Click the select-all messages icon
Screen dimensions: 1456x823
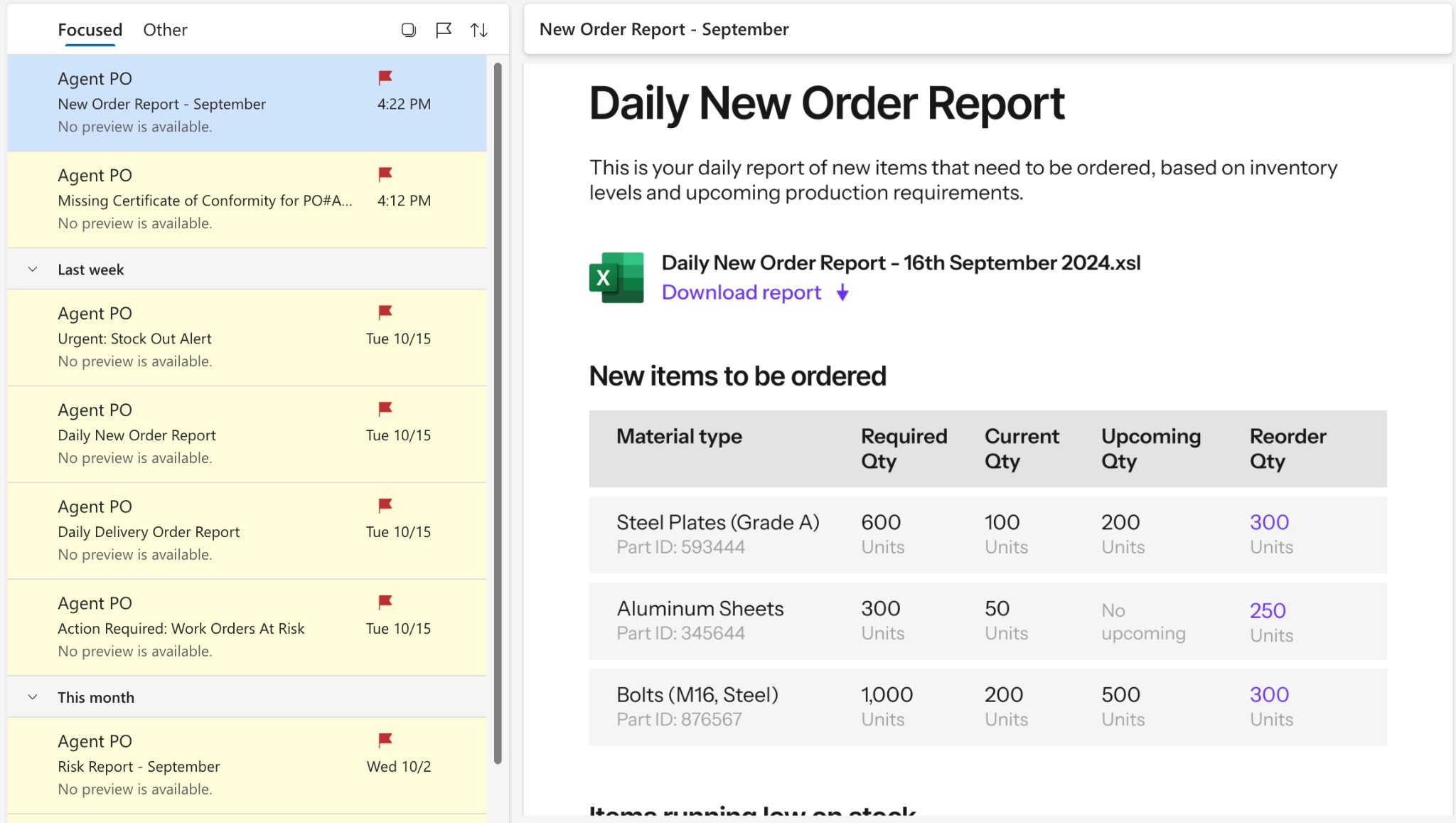click(408, 30)
